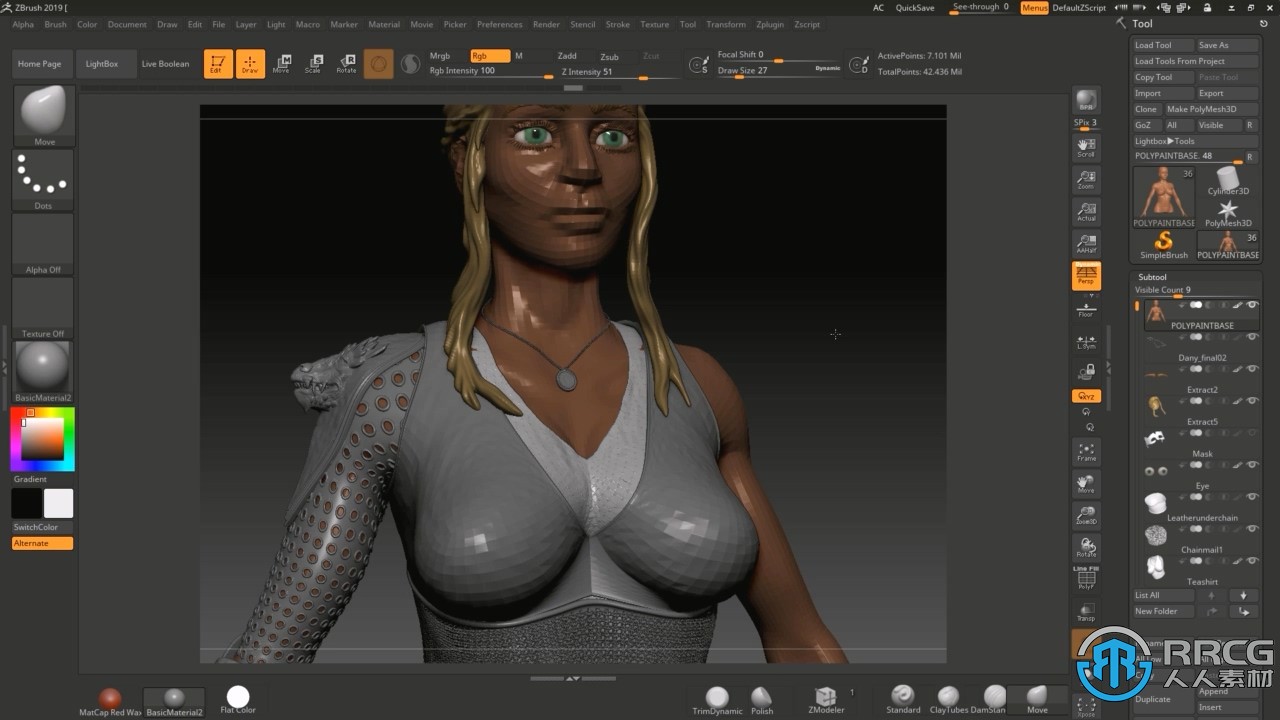Image resolution: width=1280 pixels, height=720 pixels.
Task: Open the Alpha menu
Action: (x=23, y=24)
